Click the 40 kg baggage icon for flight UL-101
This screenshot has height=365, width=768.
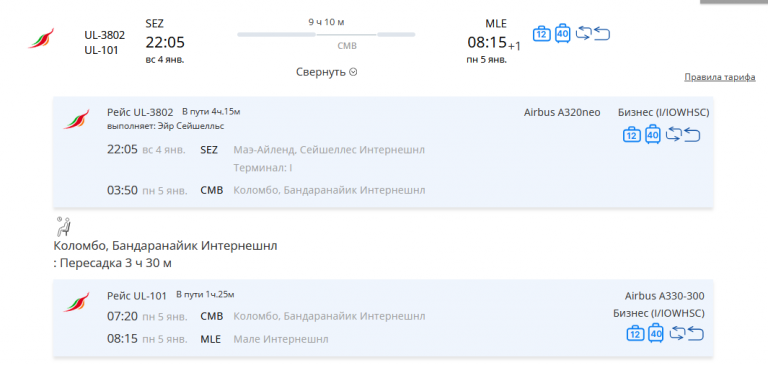[x=656, y=333]
